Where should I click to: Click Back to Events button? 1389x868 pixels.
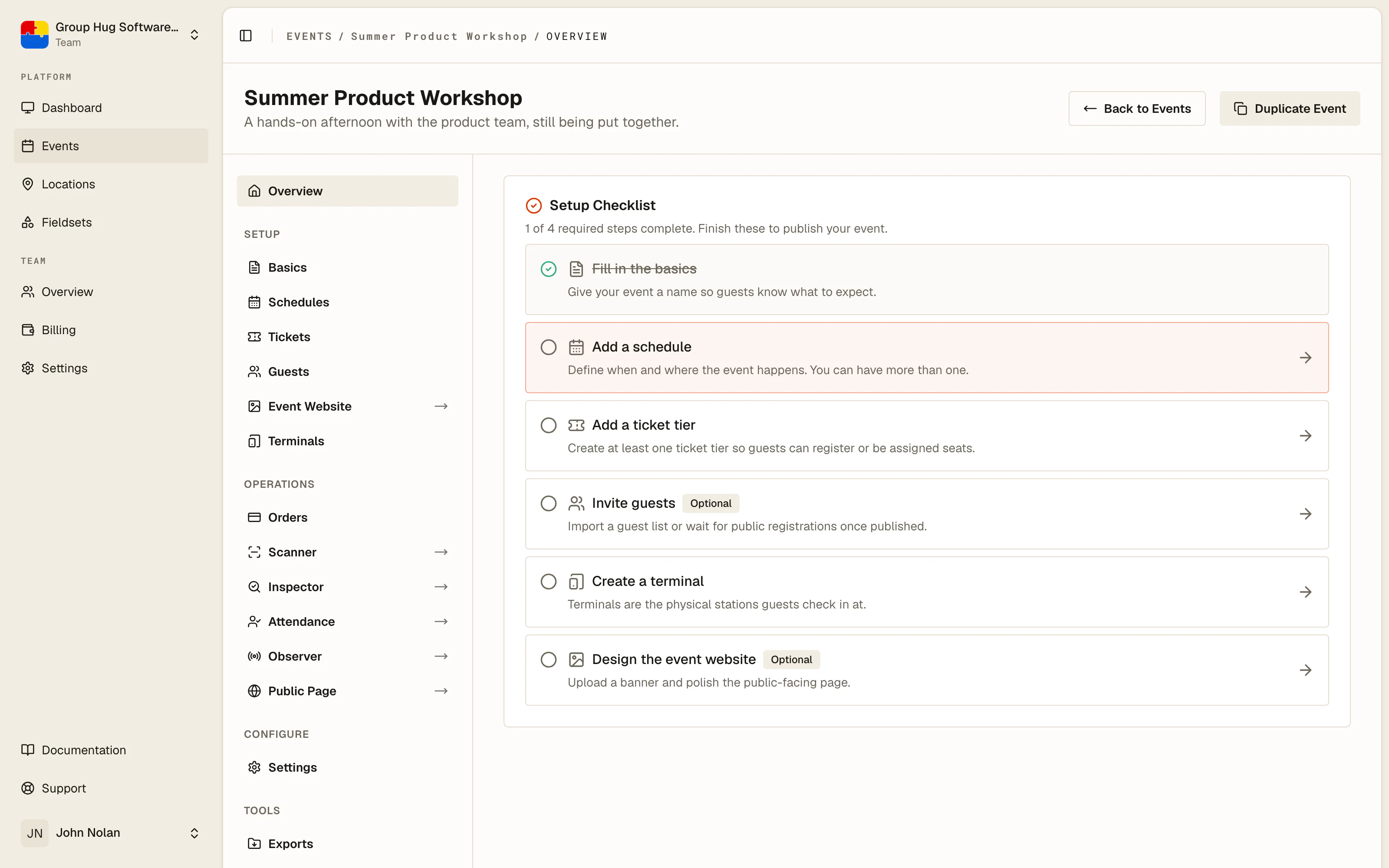point(1136,108)
